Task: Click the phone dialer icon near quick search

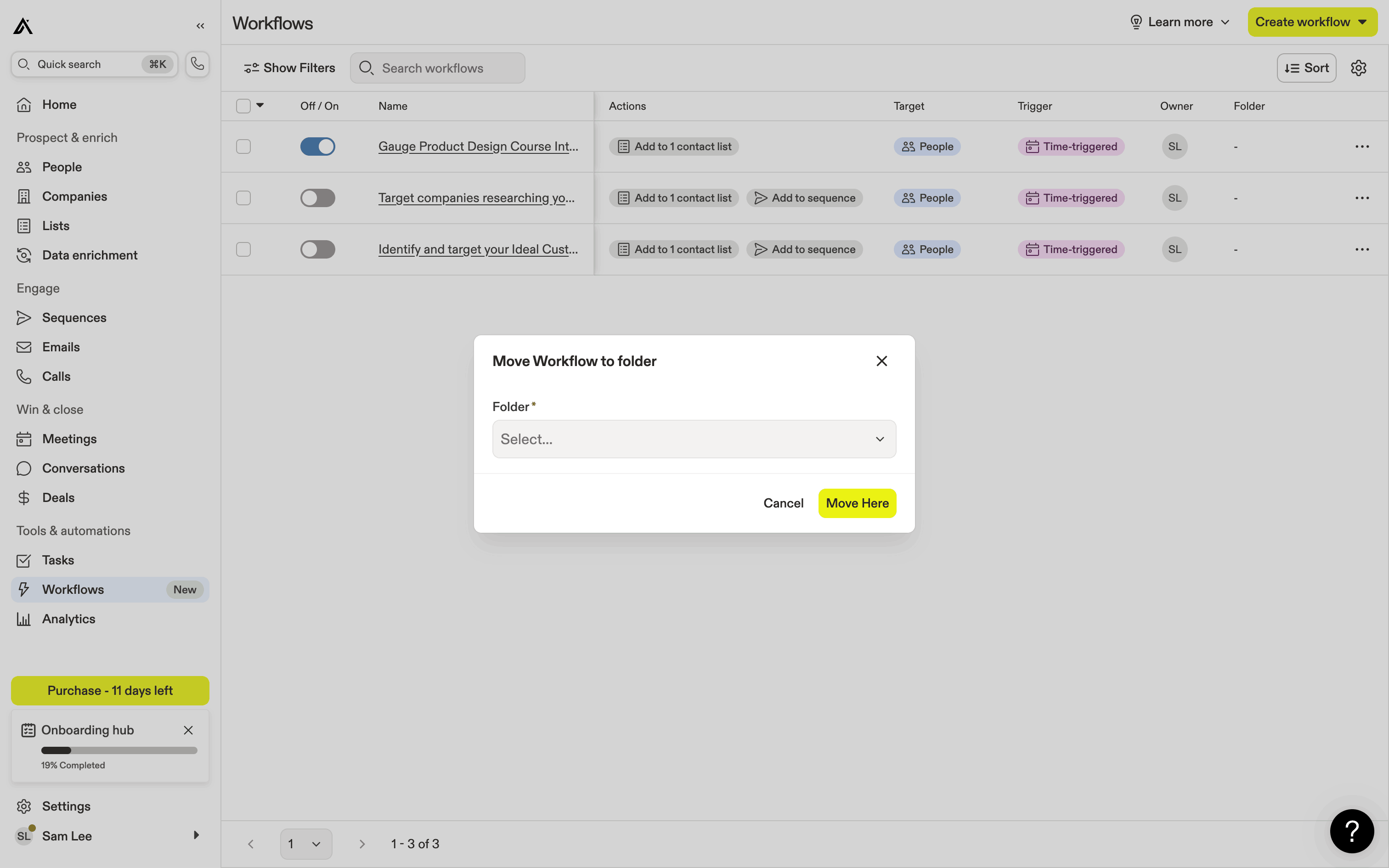Action: 198,64
